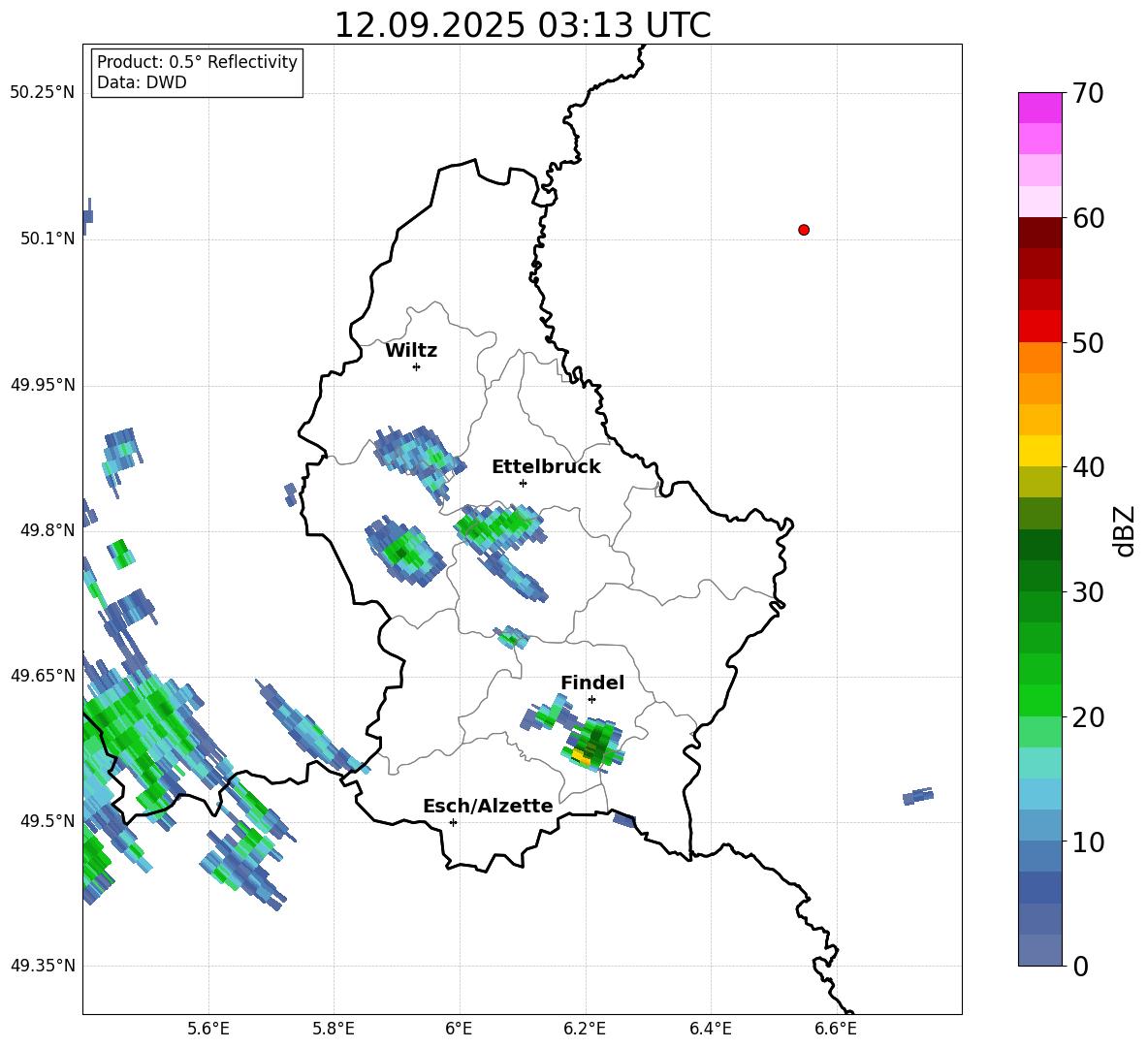Click the 49.35°N latitude label
Screen dimensions: 1148x1048
click(x=43, y=966)
